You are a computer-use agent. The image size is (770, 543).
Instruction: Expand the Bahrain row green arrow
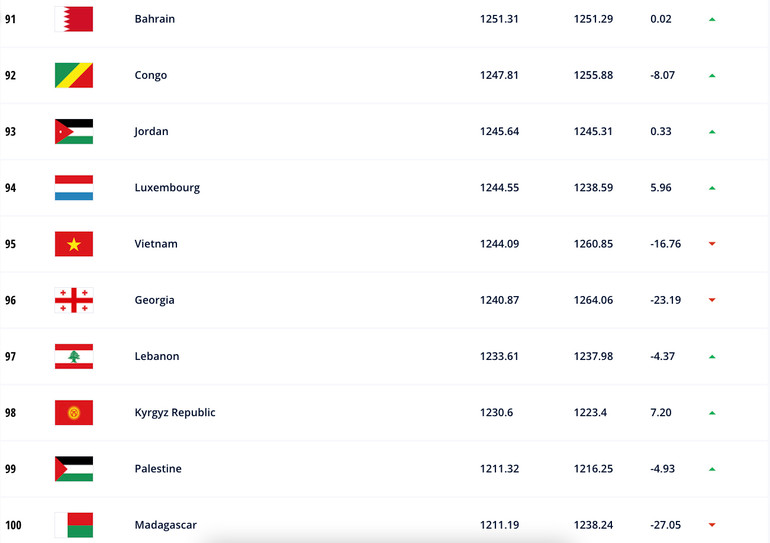712,19
